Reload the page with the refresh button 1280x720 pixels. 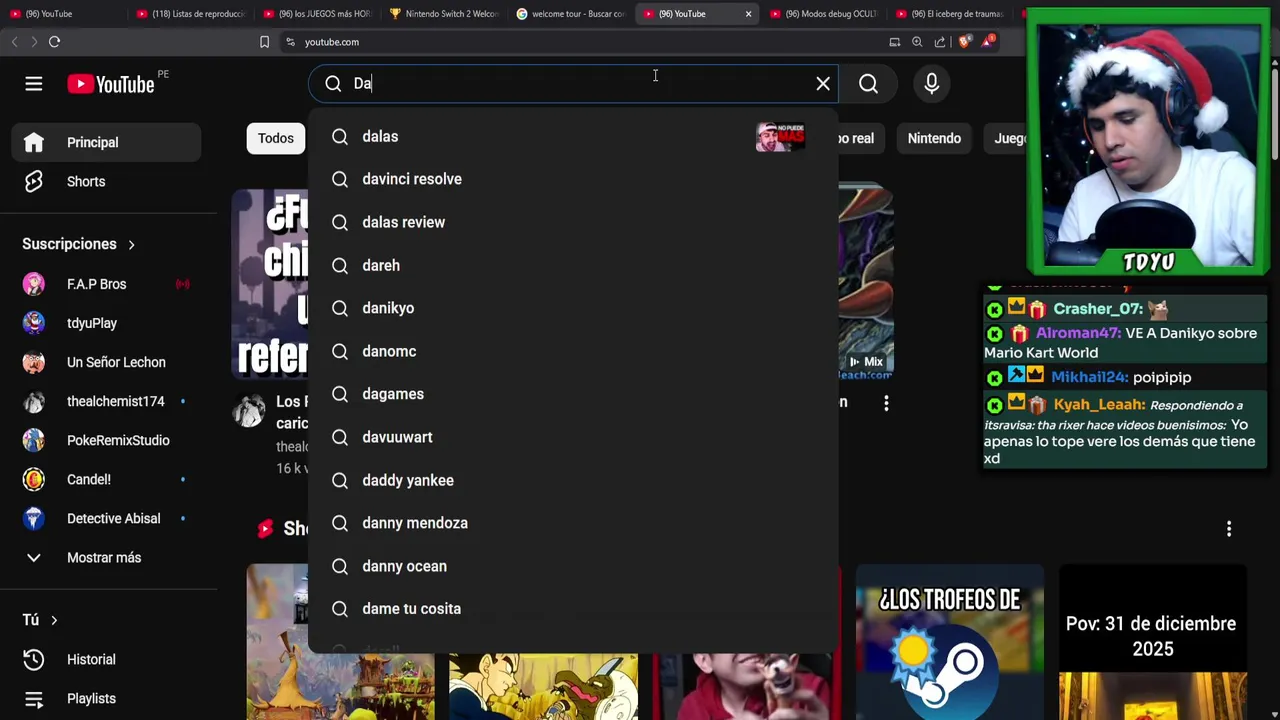pyautogui.click(x=55, y=42)
